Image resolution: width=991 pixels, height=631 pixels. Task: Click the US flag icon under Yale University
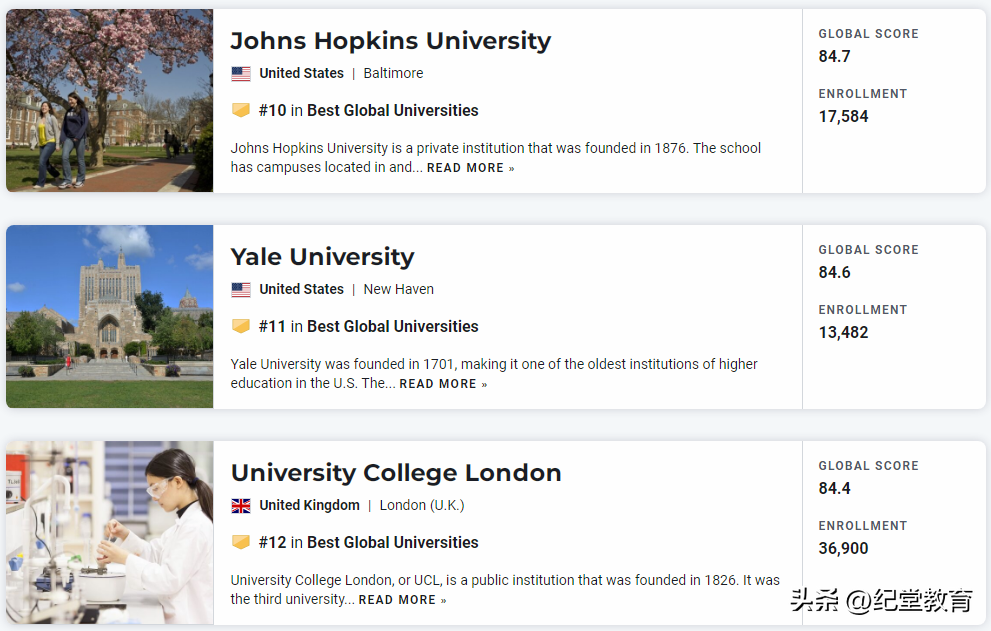tap(241, 289)
